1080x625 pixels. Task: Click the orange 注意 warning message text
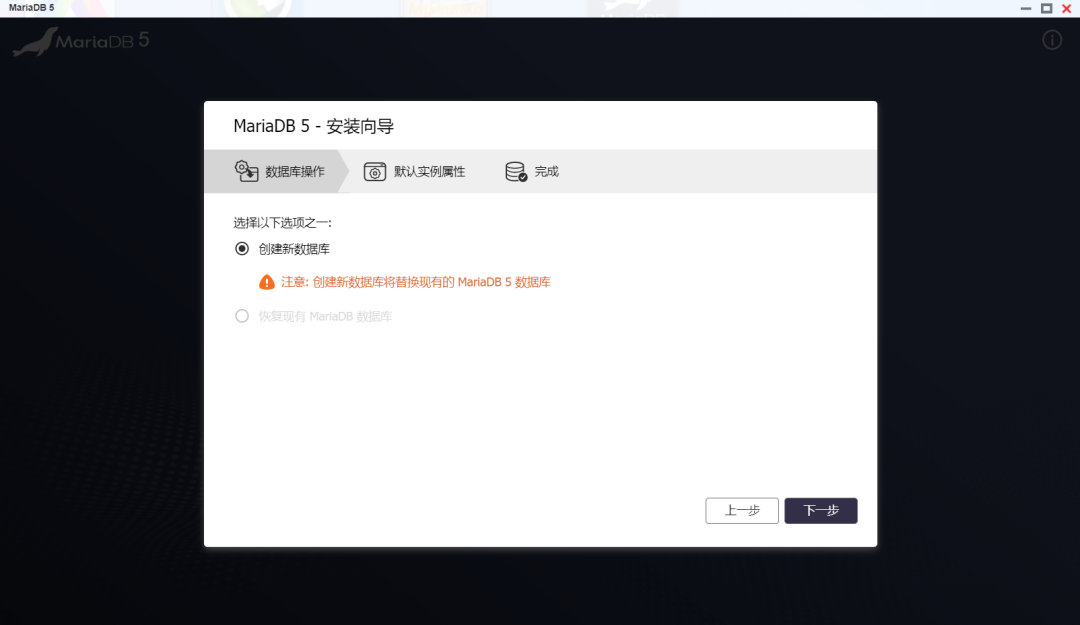point(415,282)
